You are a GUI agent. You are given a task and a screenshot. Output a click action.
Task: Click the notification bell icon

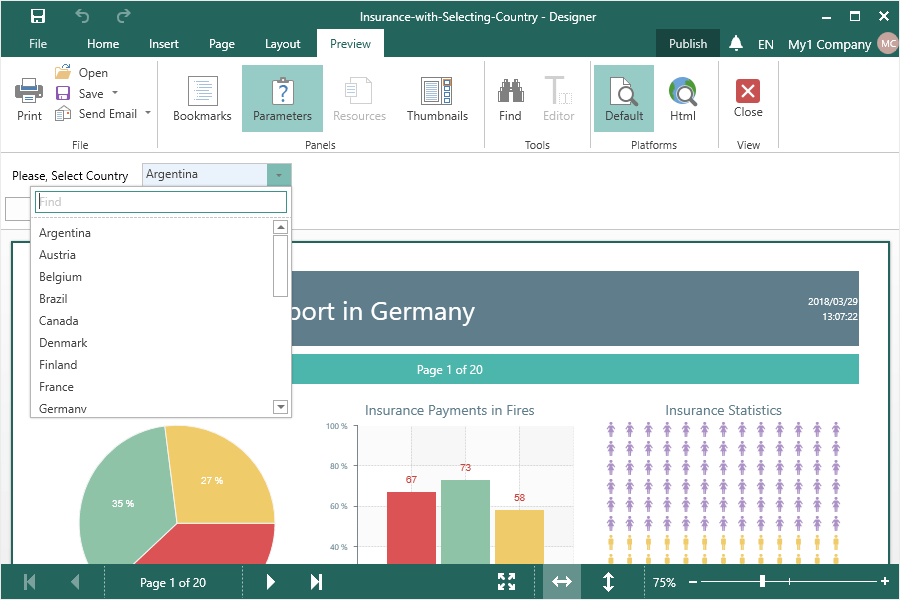(x=736, y=43)
